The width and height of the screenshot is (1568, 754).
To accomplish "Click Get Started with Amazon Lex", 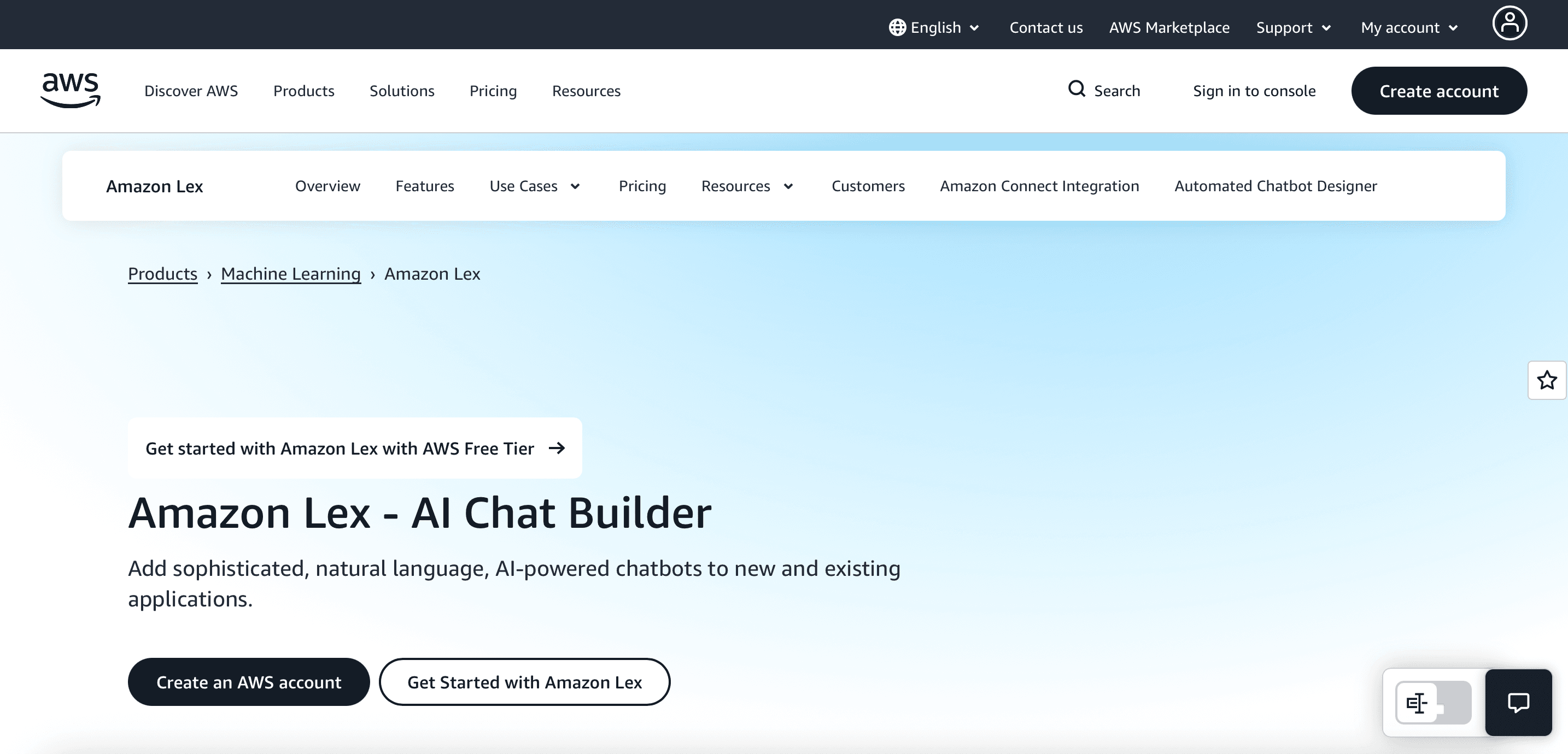I will [x=525, y=681].
